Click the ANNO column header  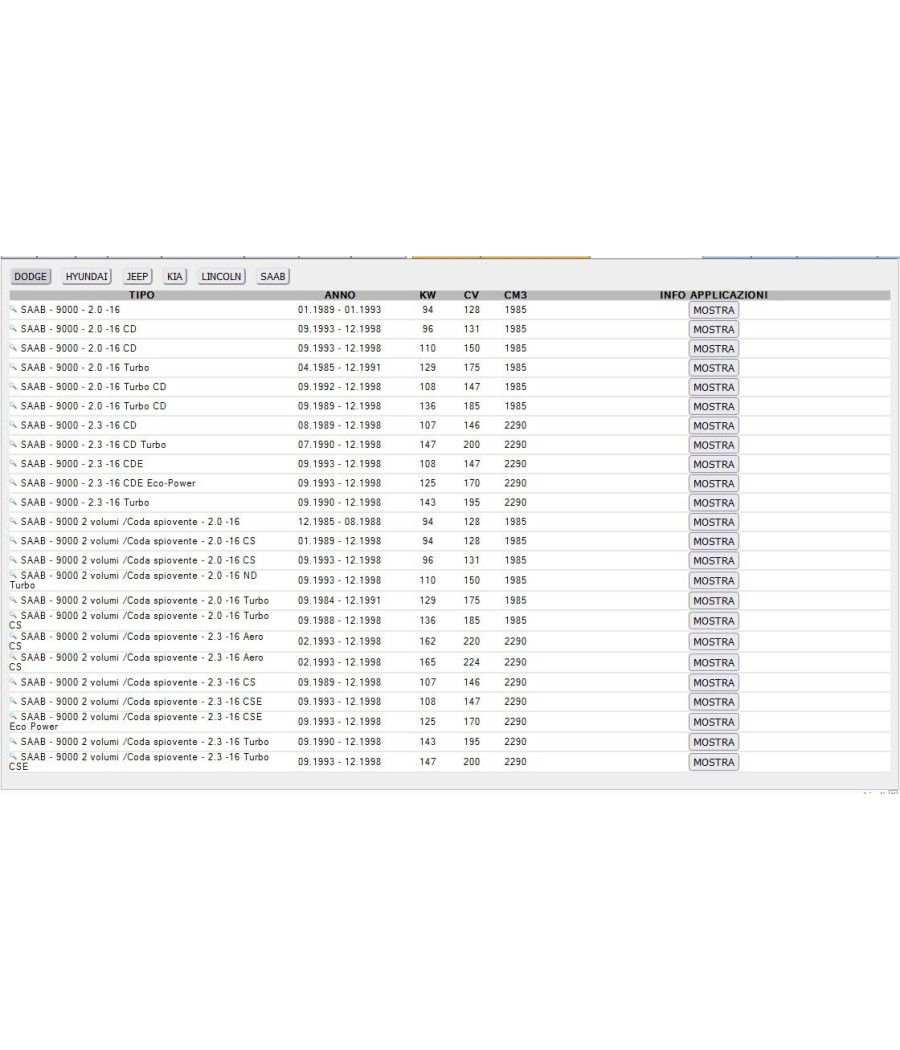tap(340, 295)
